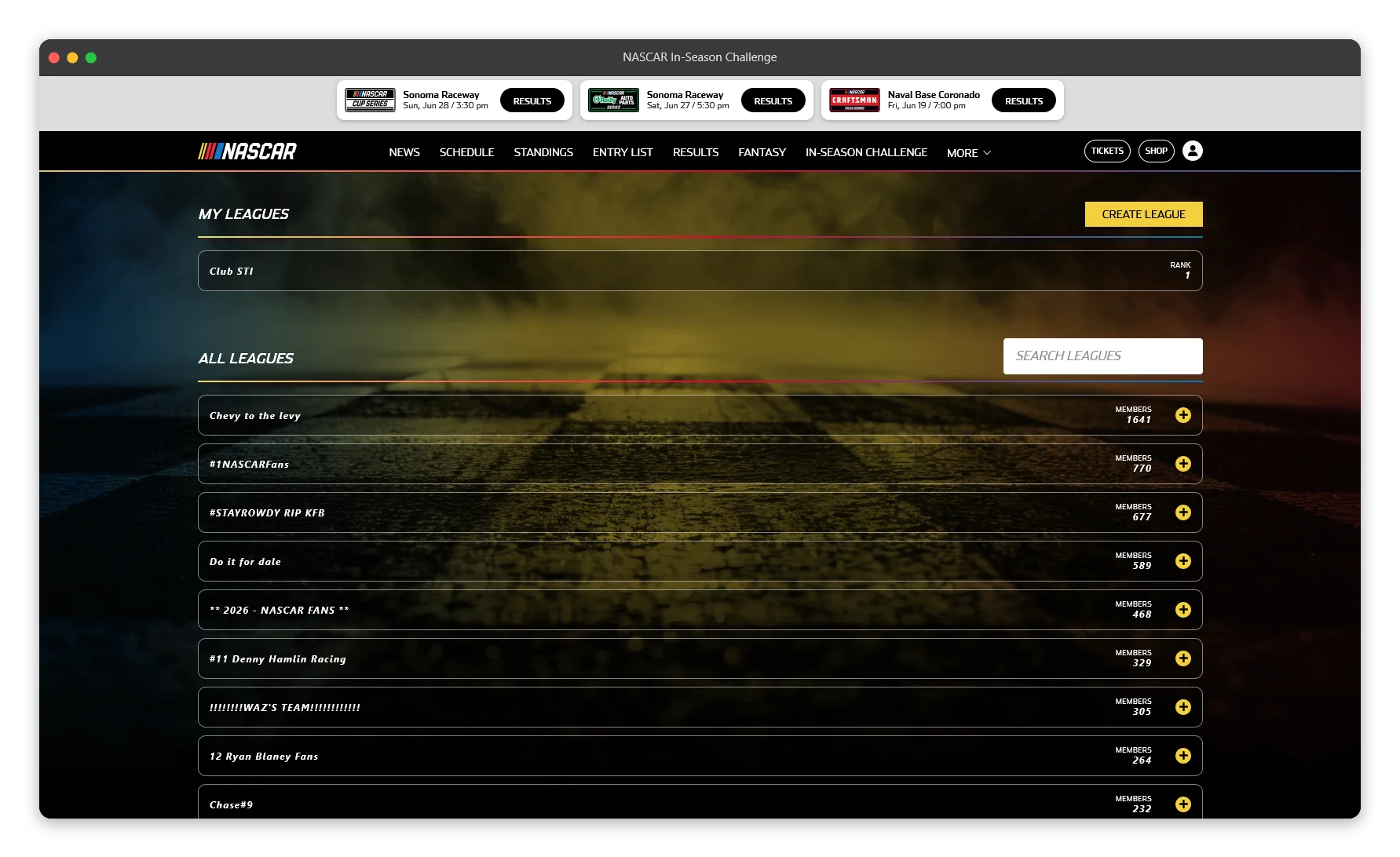This screenshot has width=1400, height=857.
Task: Click the NASCAR logo in the navbar
Action: (x=247, y=151)
